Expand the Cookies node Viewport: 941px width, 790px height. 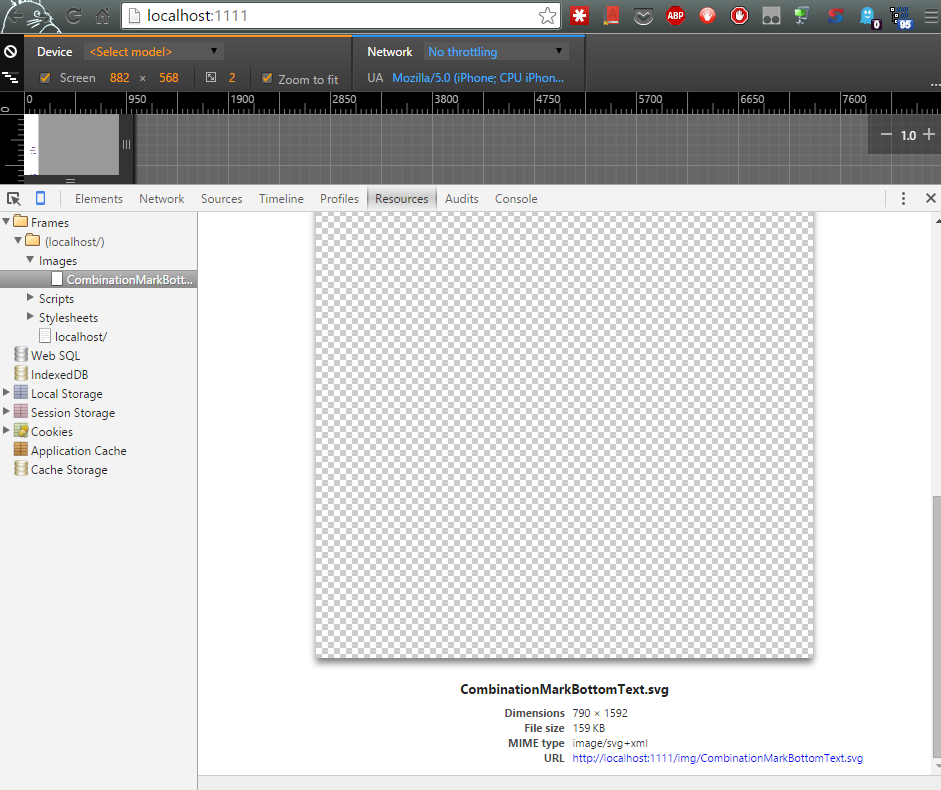(6, 431)
